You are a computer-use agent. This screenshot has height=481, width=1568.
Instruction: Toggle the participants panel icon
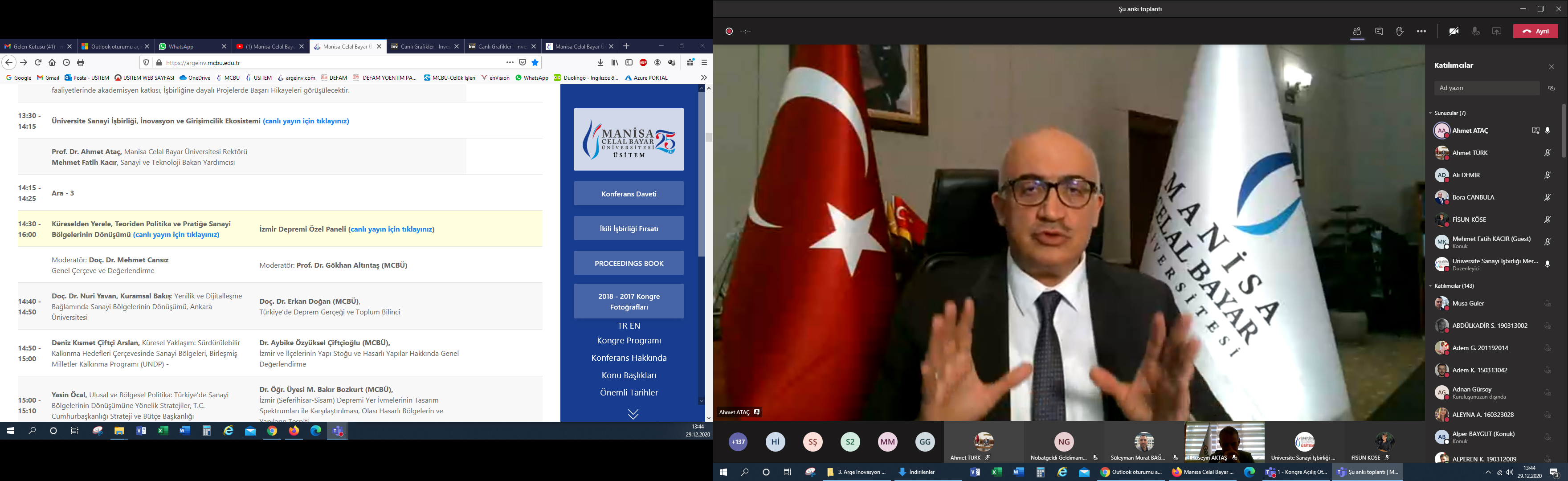coord(1357,32)
